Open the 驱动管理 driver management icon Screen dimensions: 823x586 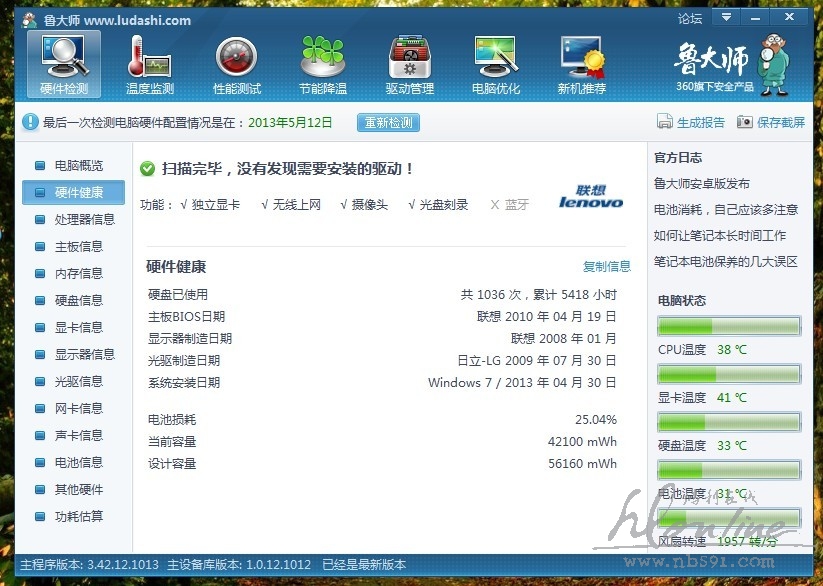[x=409, y=57]
